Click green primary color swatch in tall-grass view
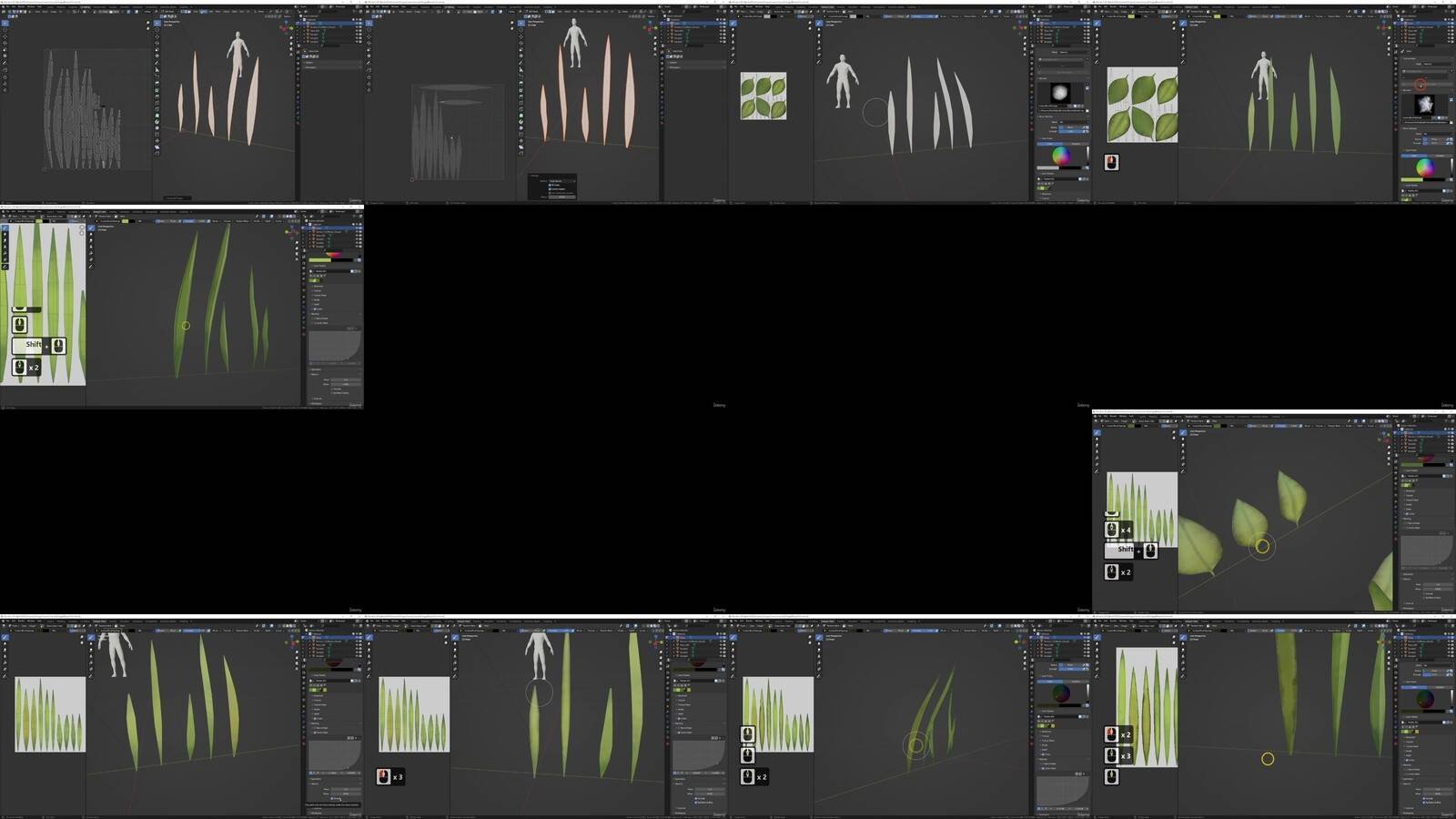This screenshot has width=1456, height=819. coord(320,259)
